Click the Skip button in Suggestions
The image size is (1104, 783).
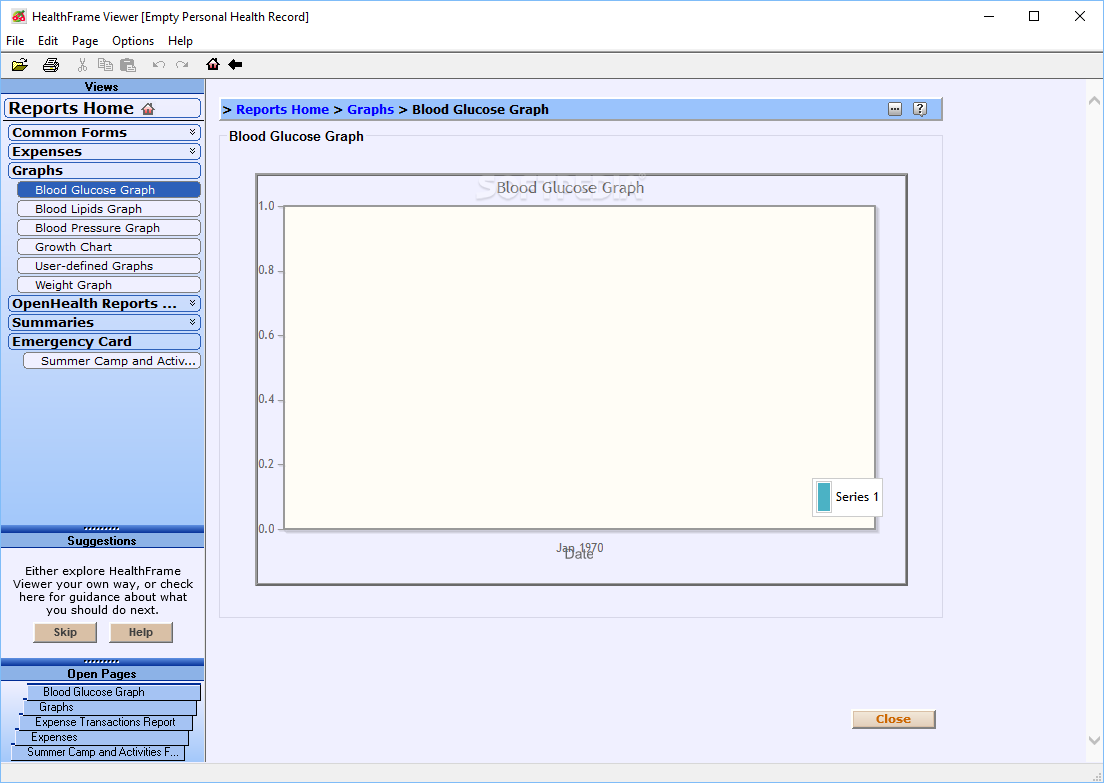pyautogui.click(x=65, y=632)
